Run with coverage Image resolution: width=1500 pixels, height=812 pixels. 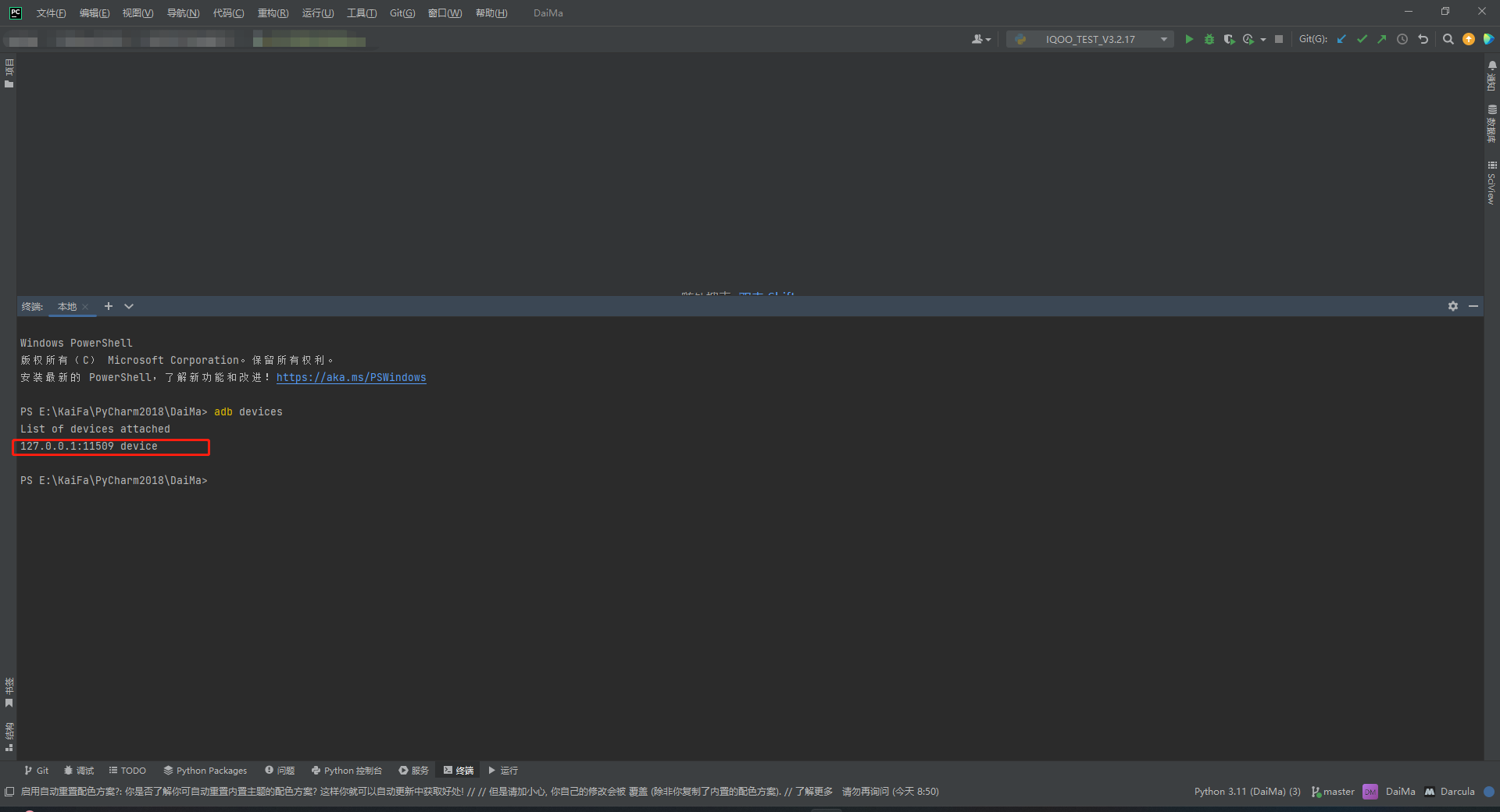[1229, 39]
